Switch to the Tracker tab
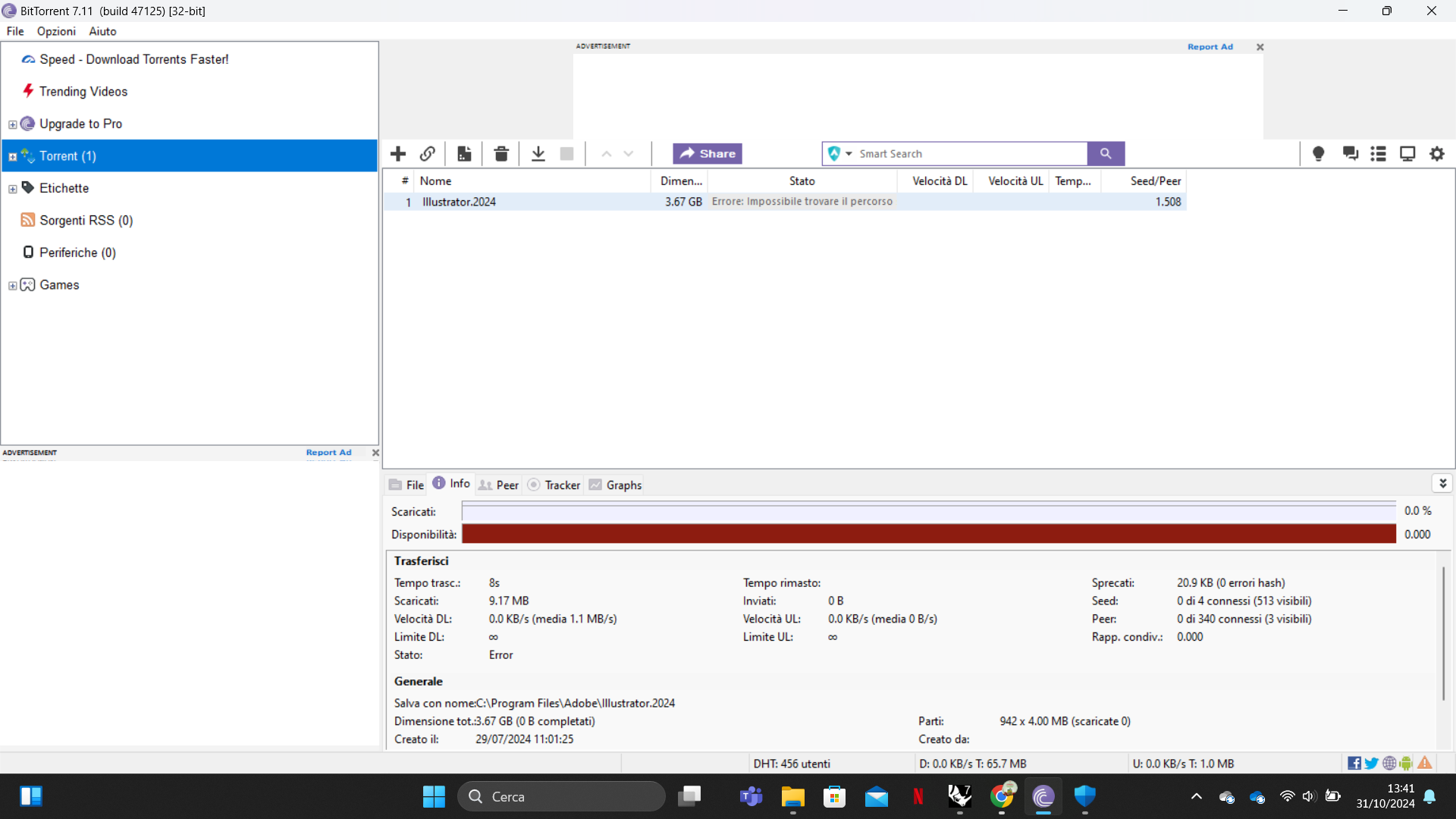1456x819 pixels. (x=554, y=485)
